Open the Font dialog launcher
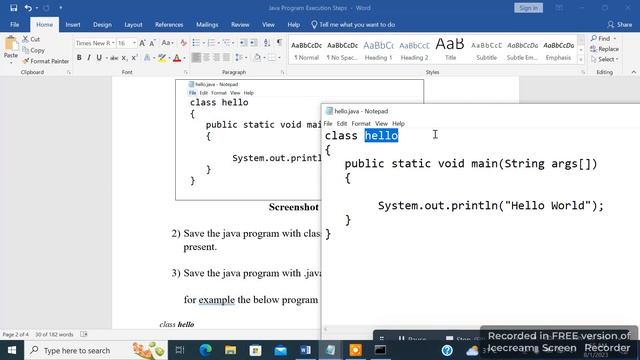Viewport: 640px width, 360px height. [x=186, y=72]
